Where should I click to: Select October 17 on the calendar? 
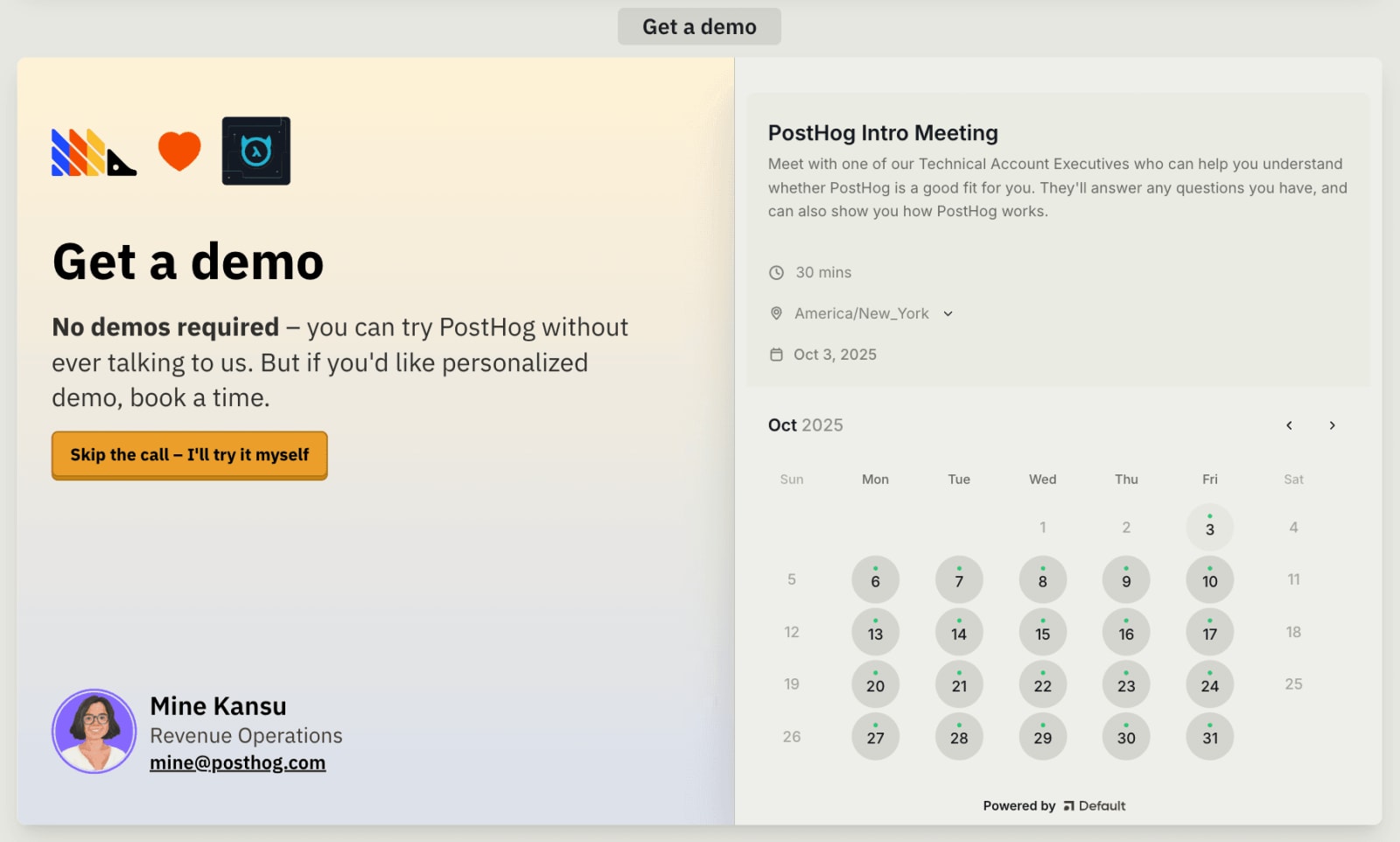1209,632
